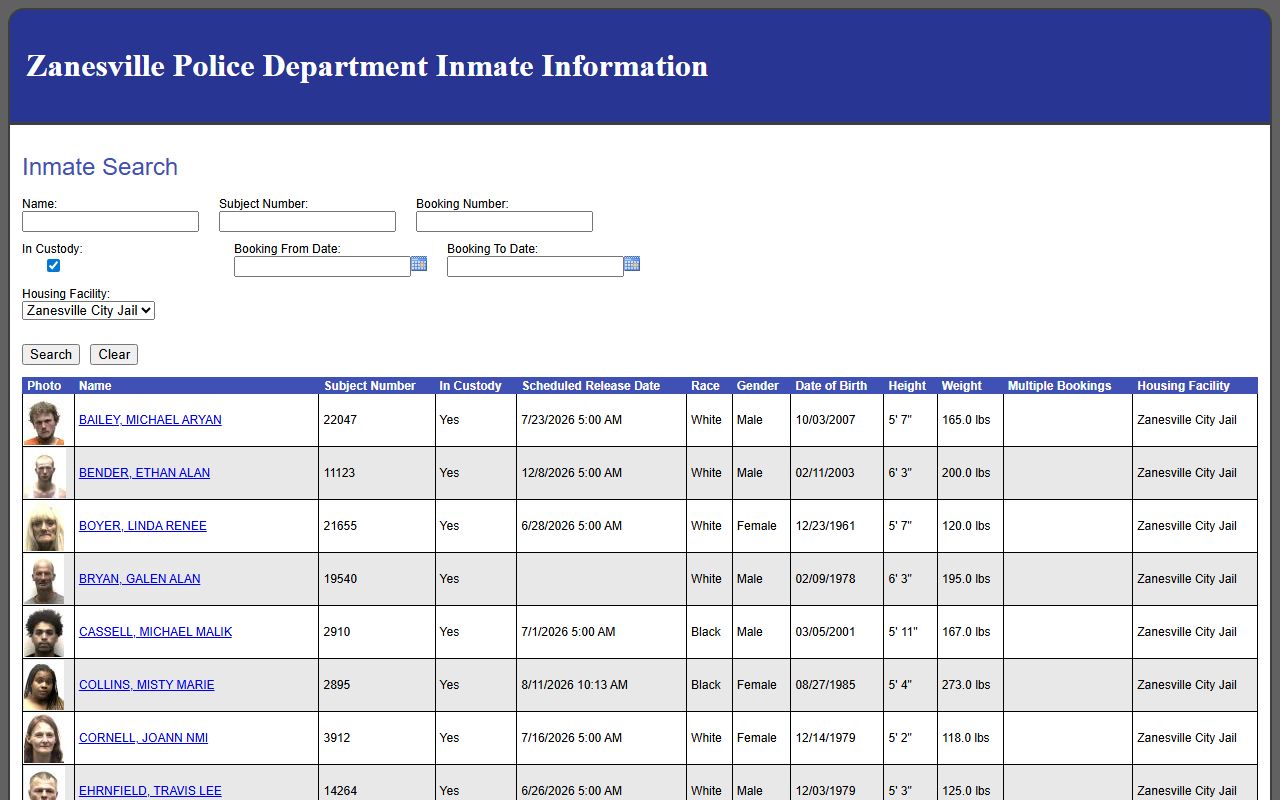Viewport: 1280px width, 800px height.
Task: Click the Weight column header
Action: (962, 386)
